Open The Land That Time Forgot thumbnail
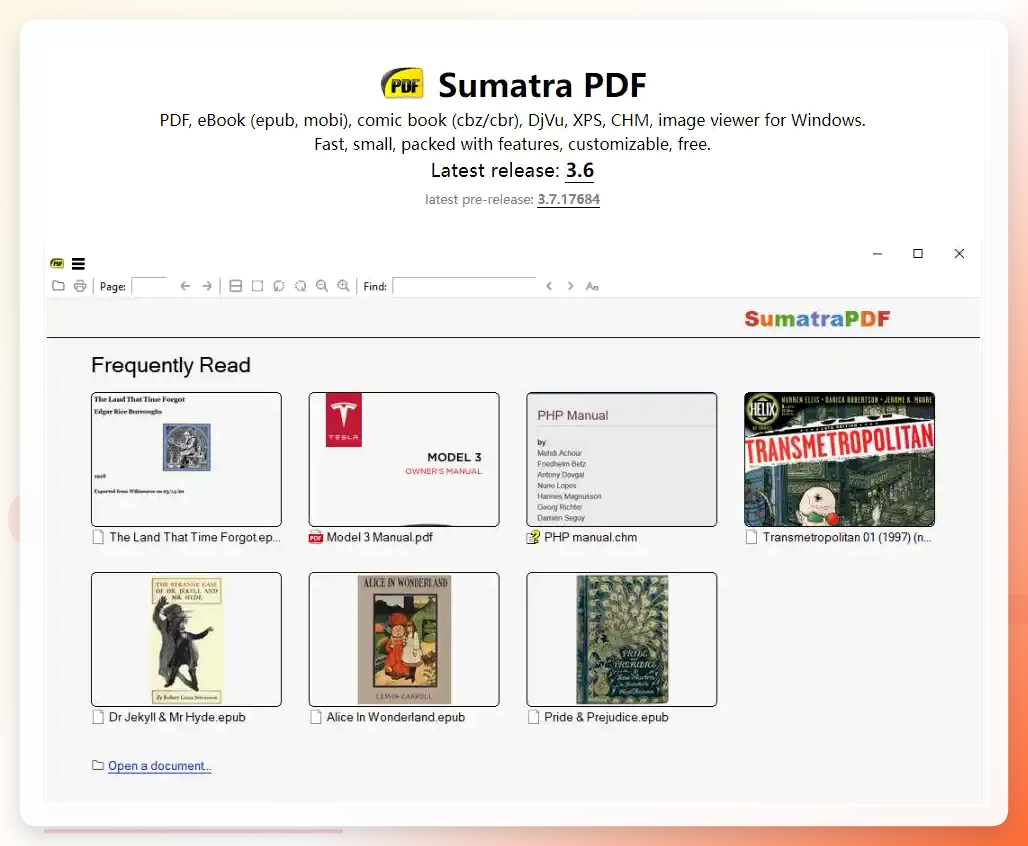The width and height of the screenshot is (1028, 846). coord(186,459)
